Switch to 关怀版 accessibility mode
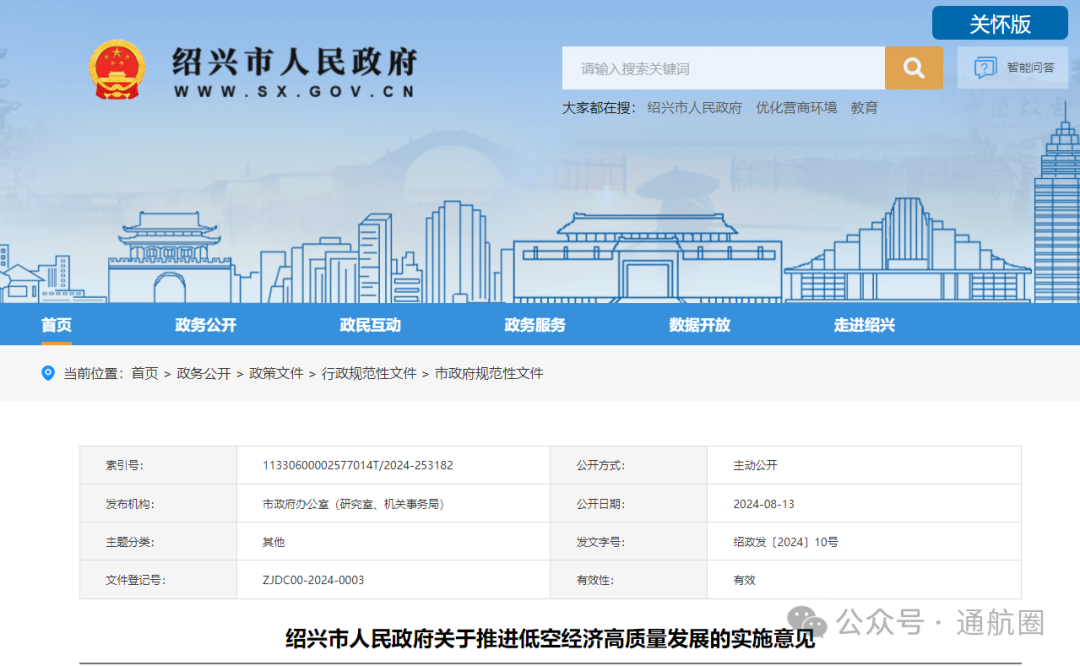The height and width of the screenshot is (666, 1080). 1000,24
